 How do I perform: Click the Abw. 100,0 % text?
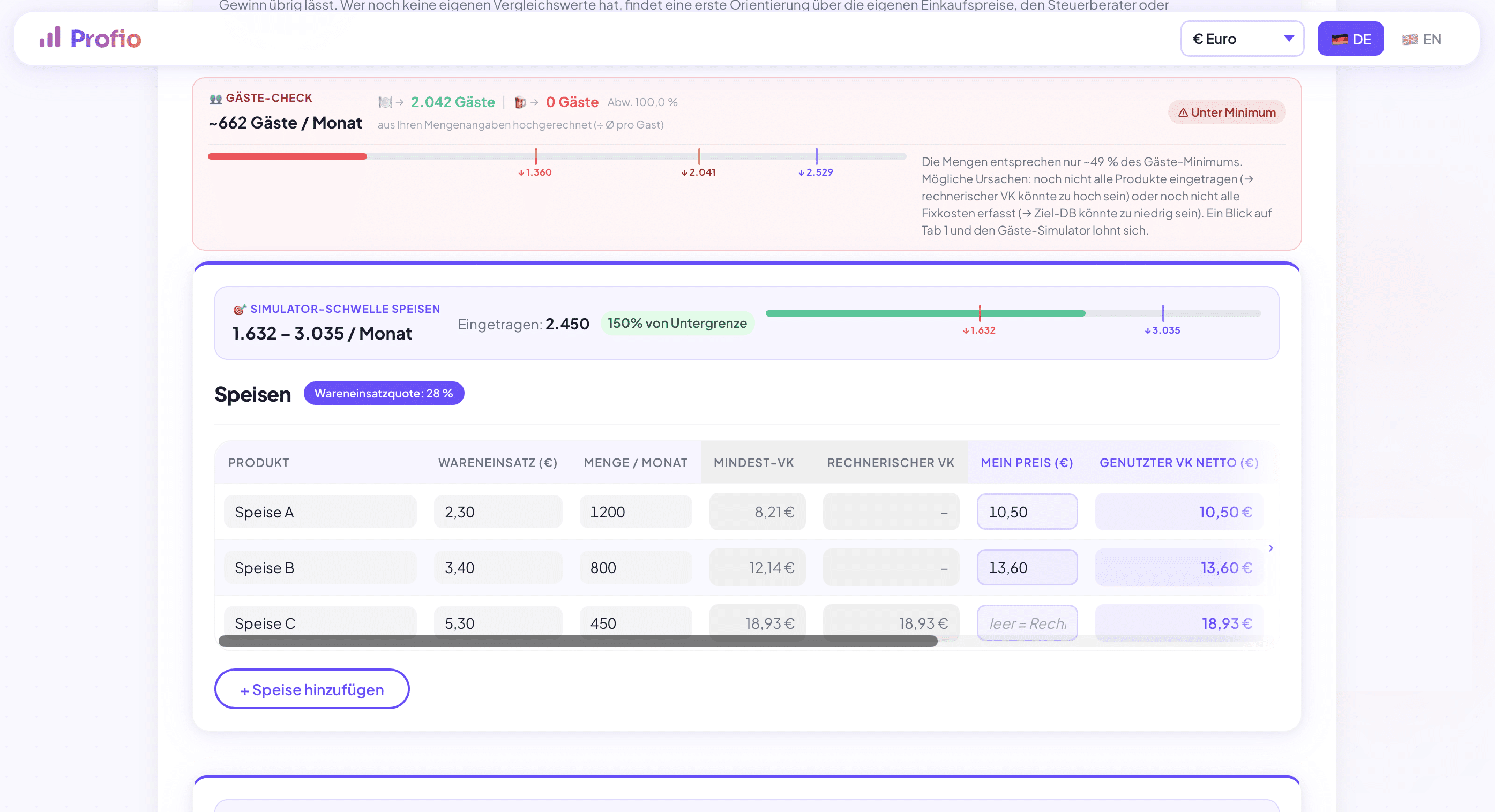(x=642, y=102)
